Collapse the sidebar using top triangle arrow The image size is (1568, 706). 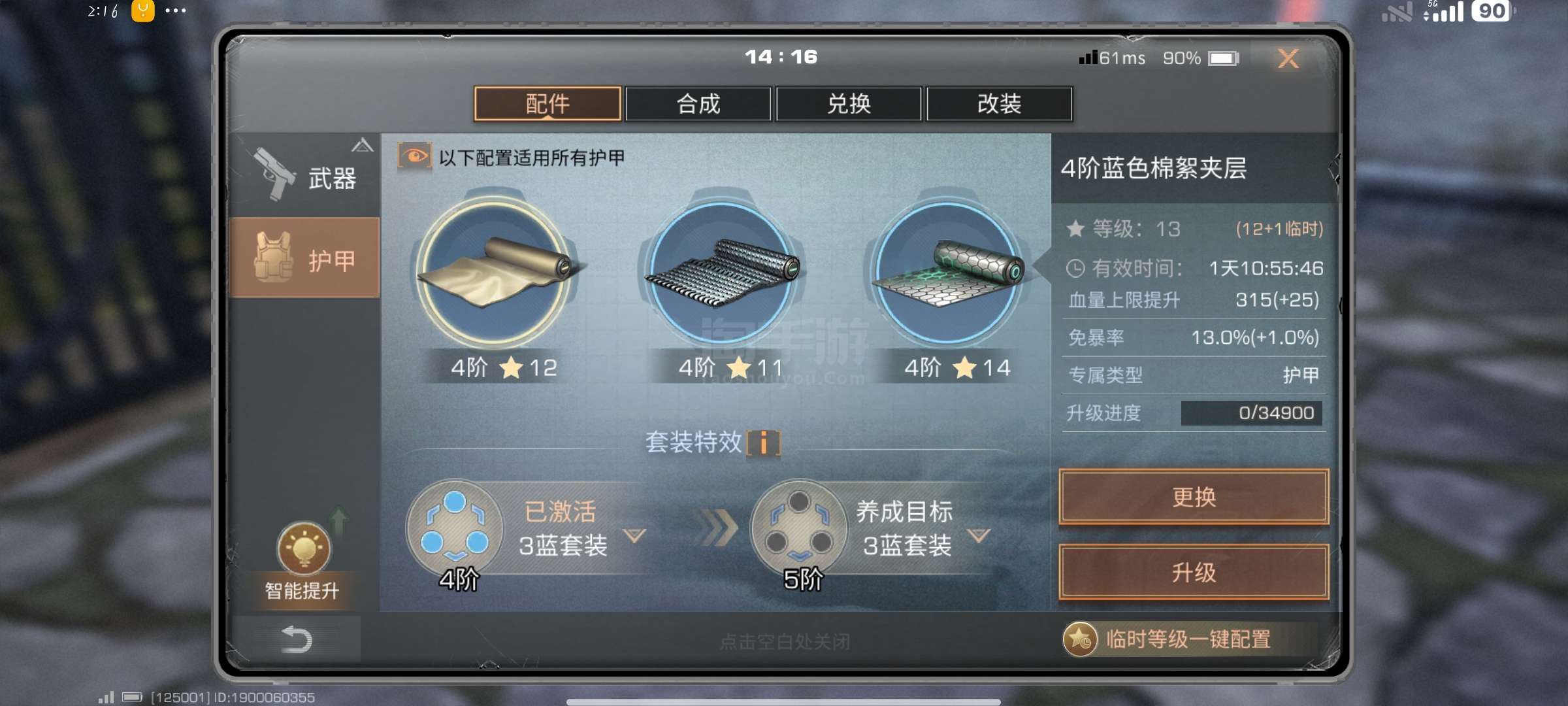coord(362,145)
